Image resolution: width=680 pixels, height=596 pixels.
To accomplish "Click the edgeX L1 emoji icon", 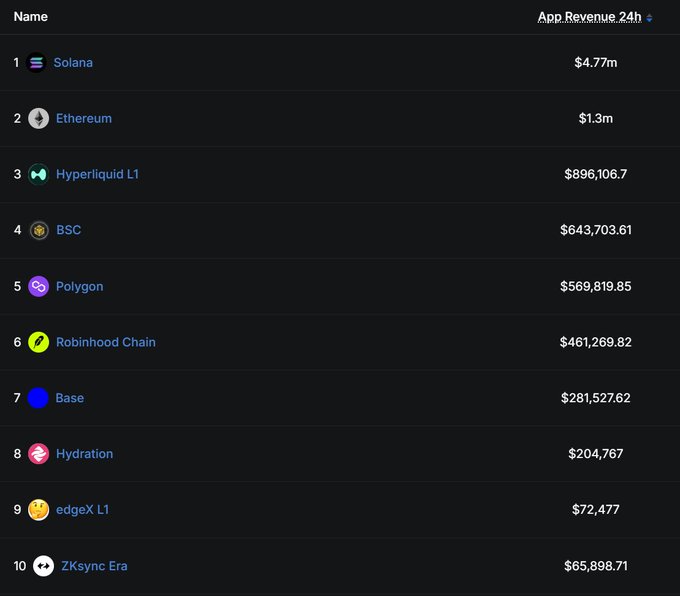I will (x=39, y=510).
